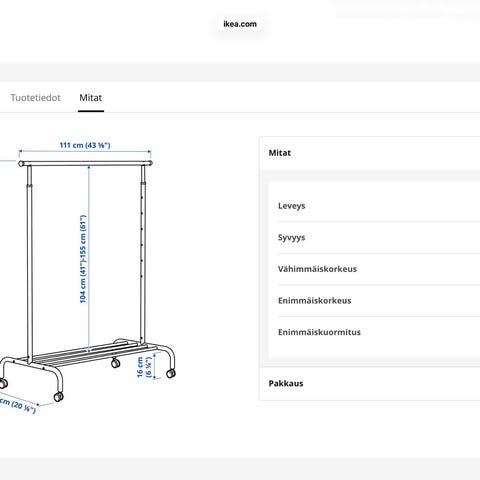The height and width of the screenshot is (480, 480).
Task: Click the 111 cm width label
Action: 85,145
